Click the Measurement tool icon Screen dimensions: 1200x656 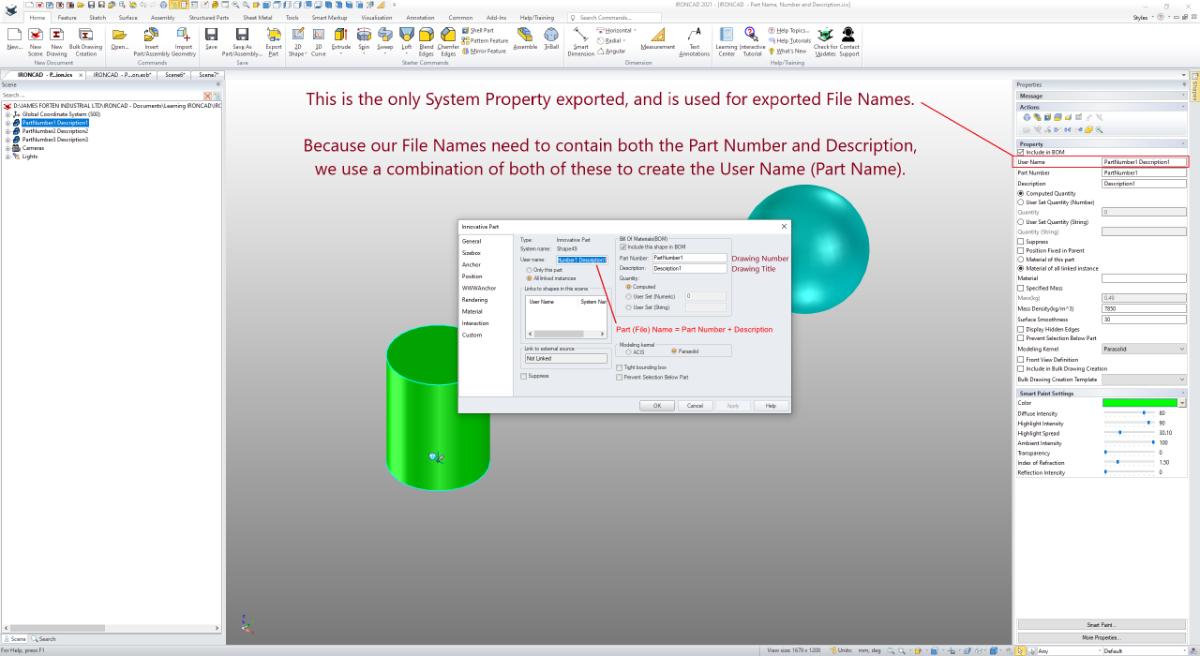pyautogui.click(x=657, y=34)
